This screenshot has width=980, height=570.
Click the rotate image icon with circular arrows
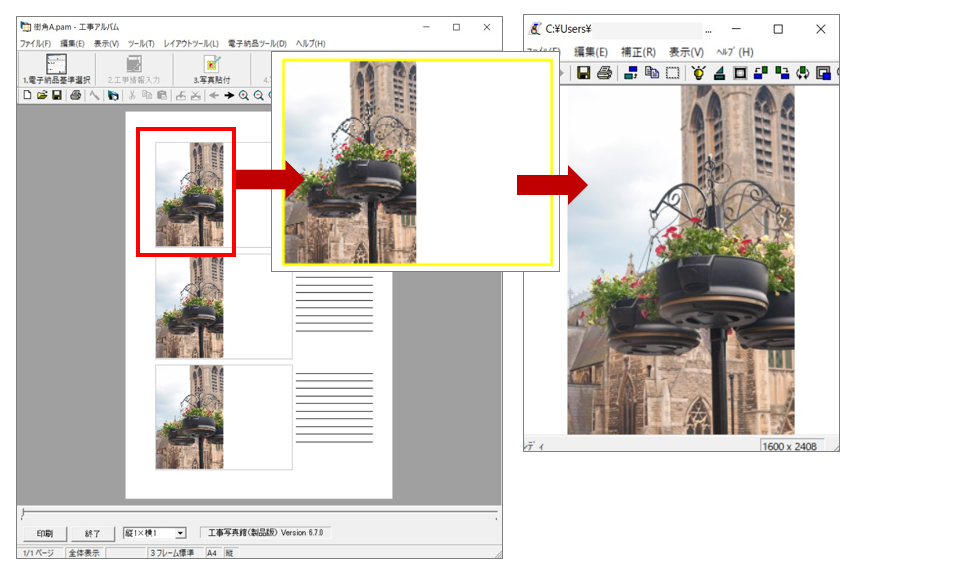[x=802, y=72]
